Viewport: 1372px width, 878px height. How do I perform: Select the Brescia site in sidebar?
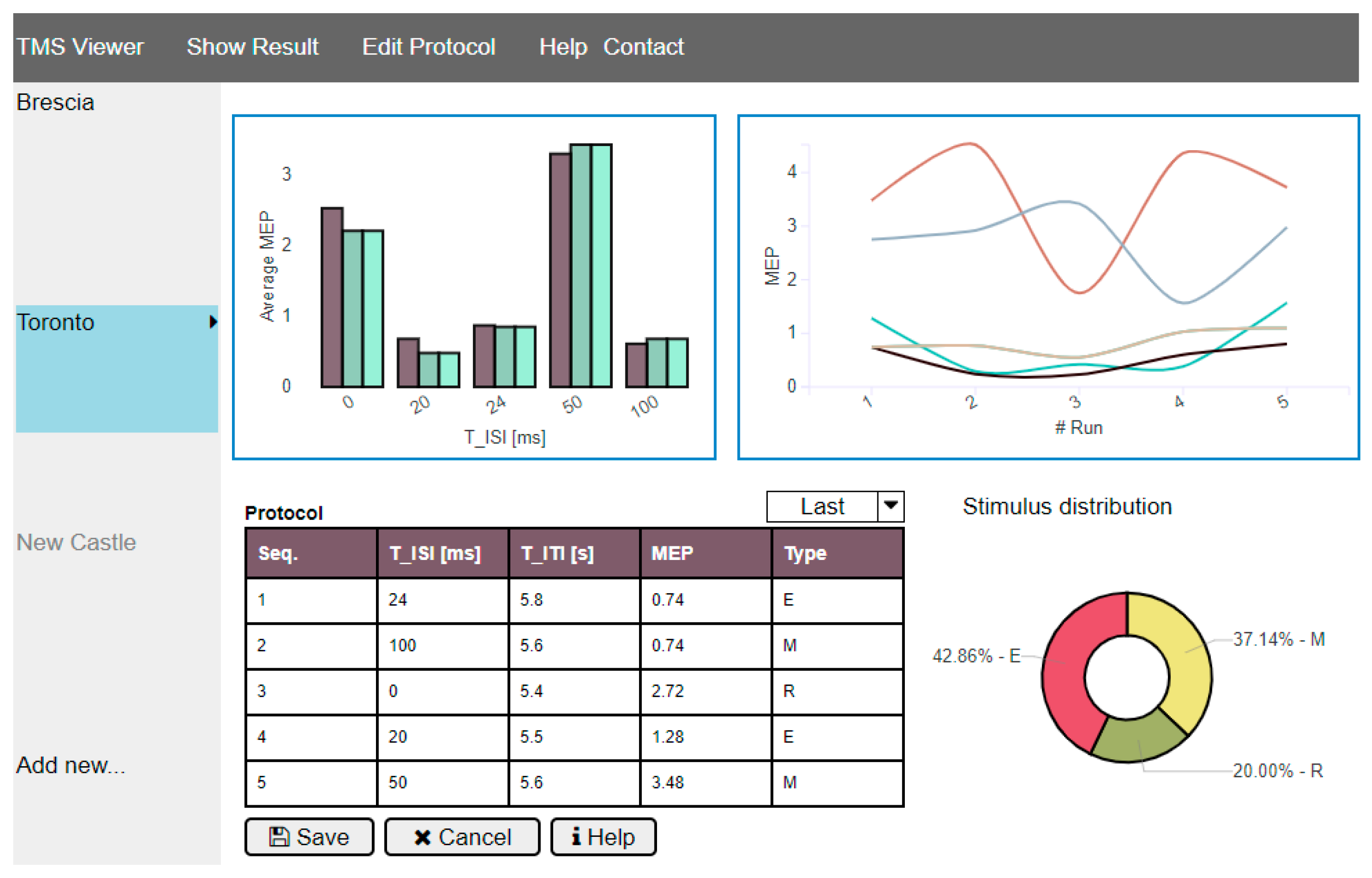[x=55, y=103]
